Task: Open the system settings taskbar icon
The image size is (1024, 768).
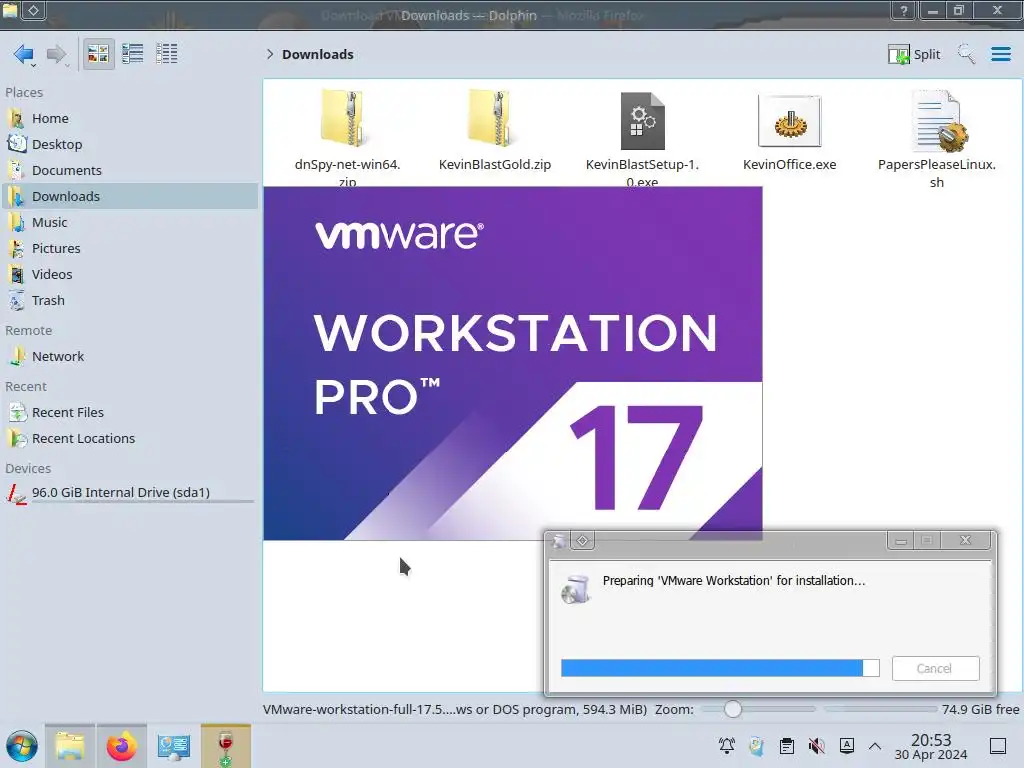Action: coord(173,746)
